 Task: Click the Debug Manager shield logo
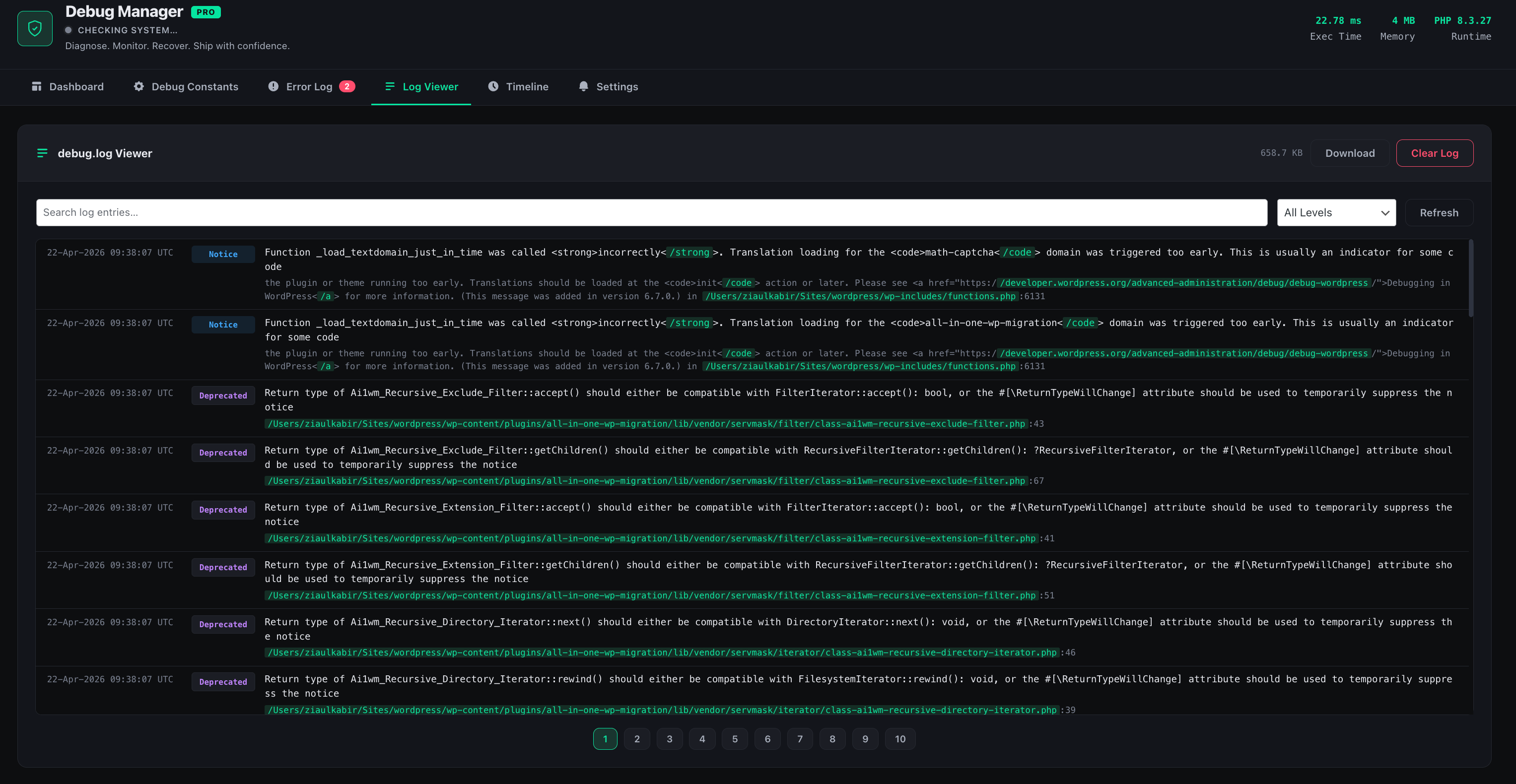35,28
